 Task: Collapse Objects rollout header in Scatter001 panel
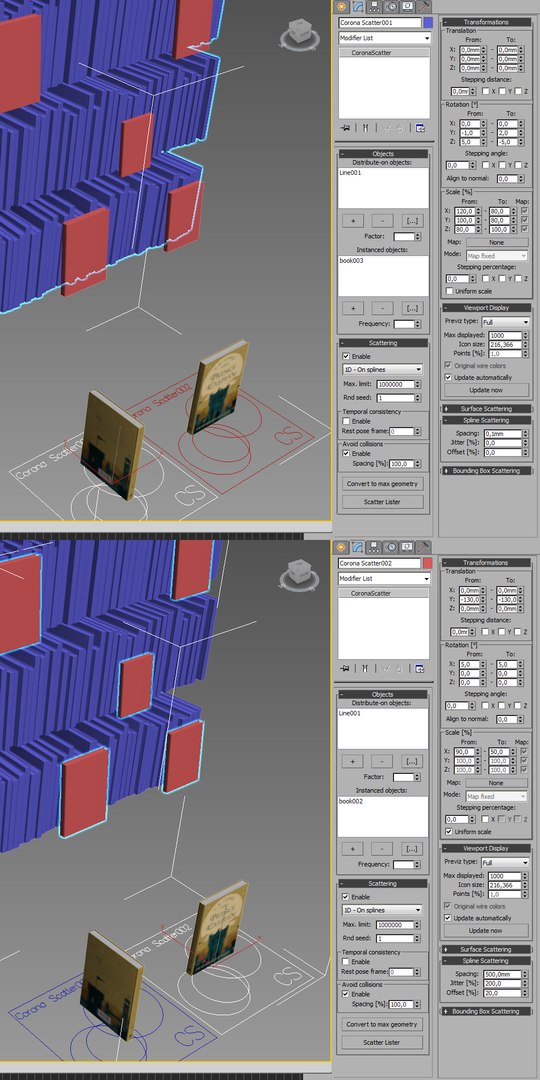click(383, 154)
